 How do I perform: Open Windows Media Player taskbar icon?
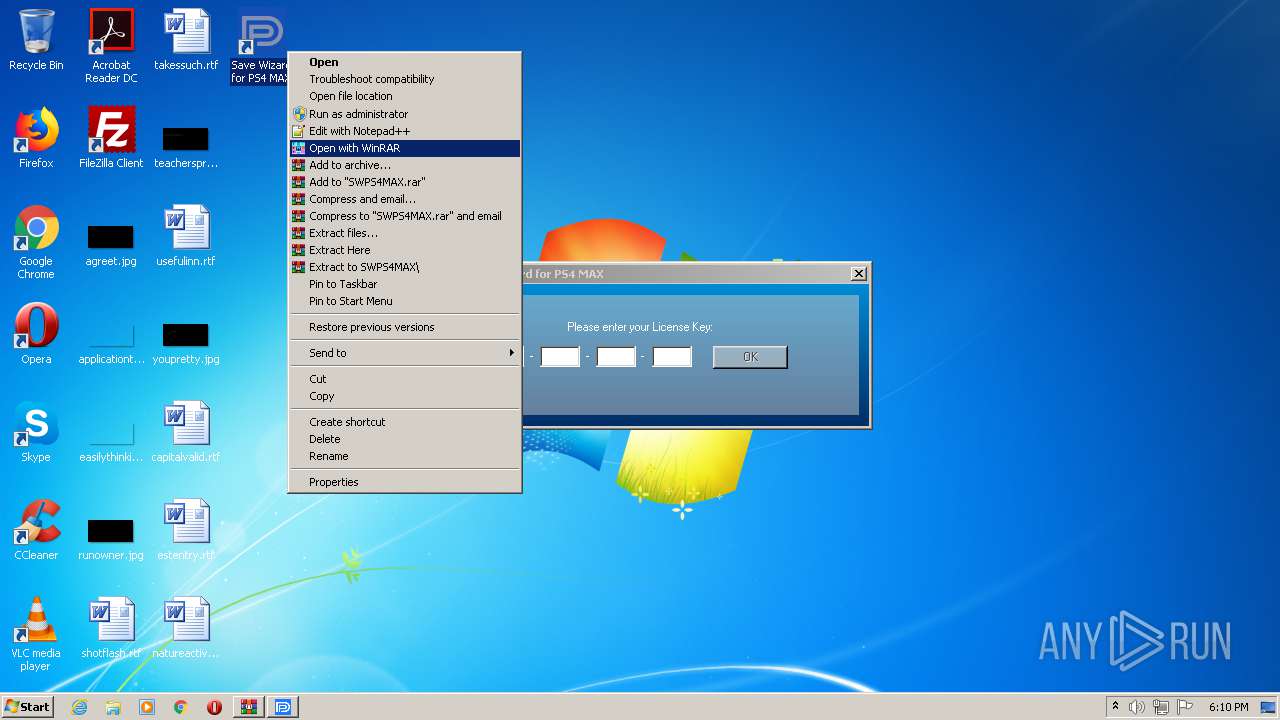[x=147, y=707]
